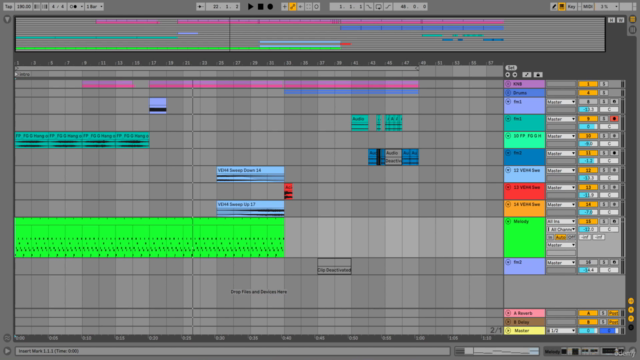Click the MIDI arrangement overdub plus button
The width and height of the screenshot is (640, 360).
point(284,7)
